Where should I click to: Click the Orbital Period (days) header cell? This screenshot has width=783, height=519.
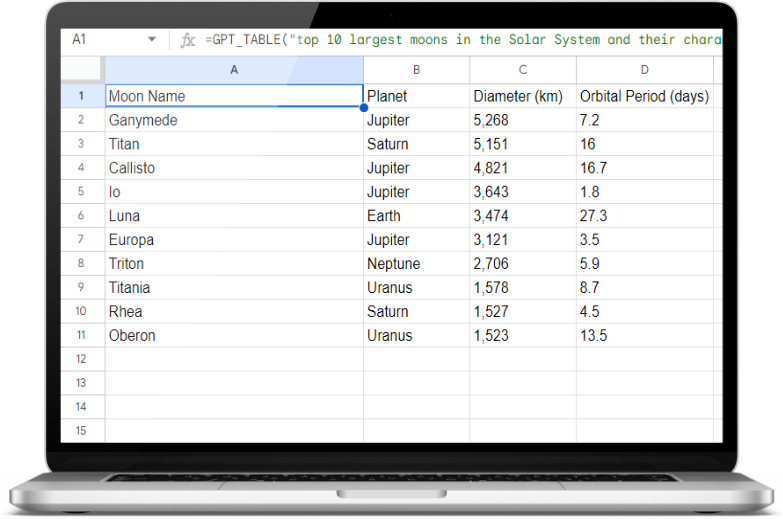[644, 96]
